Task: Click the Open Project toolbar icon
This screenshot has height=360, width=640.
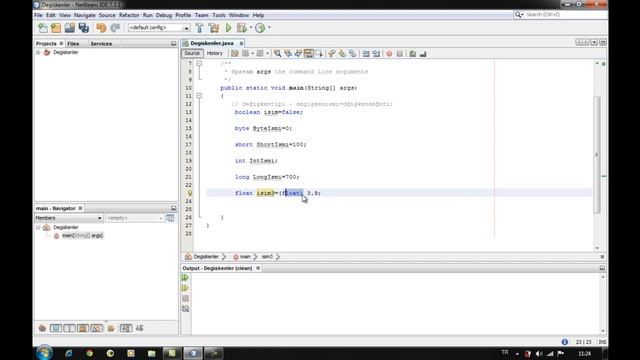Action: [x=70, y=28]
